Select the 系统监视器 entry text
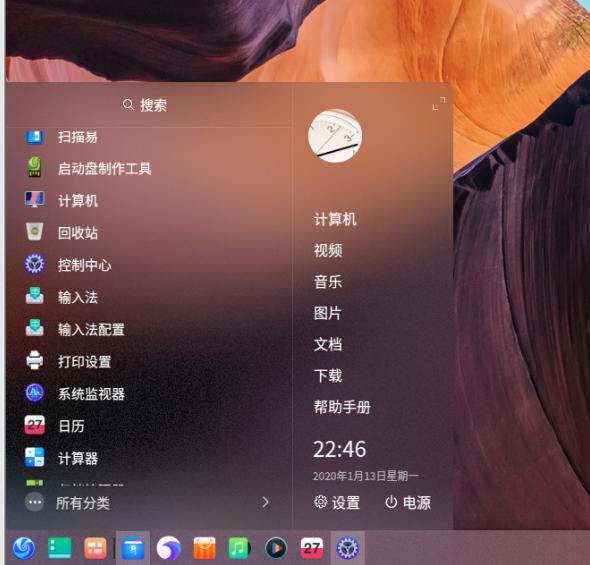Screen dimensions: 590x565 91,394
